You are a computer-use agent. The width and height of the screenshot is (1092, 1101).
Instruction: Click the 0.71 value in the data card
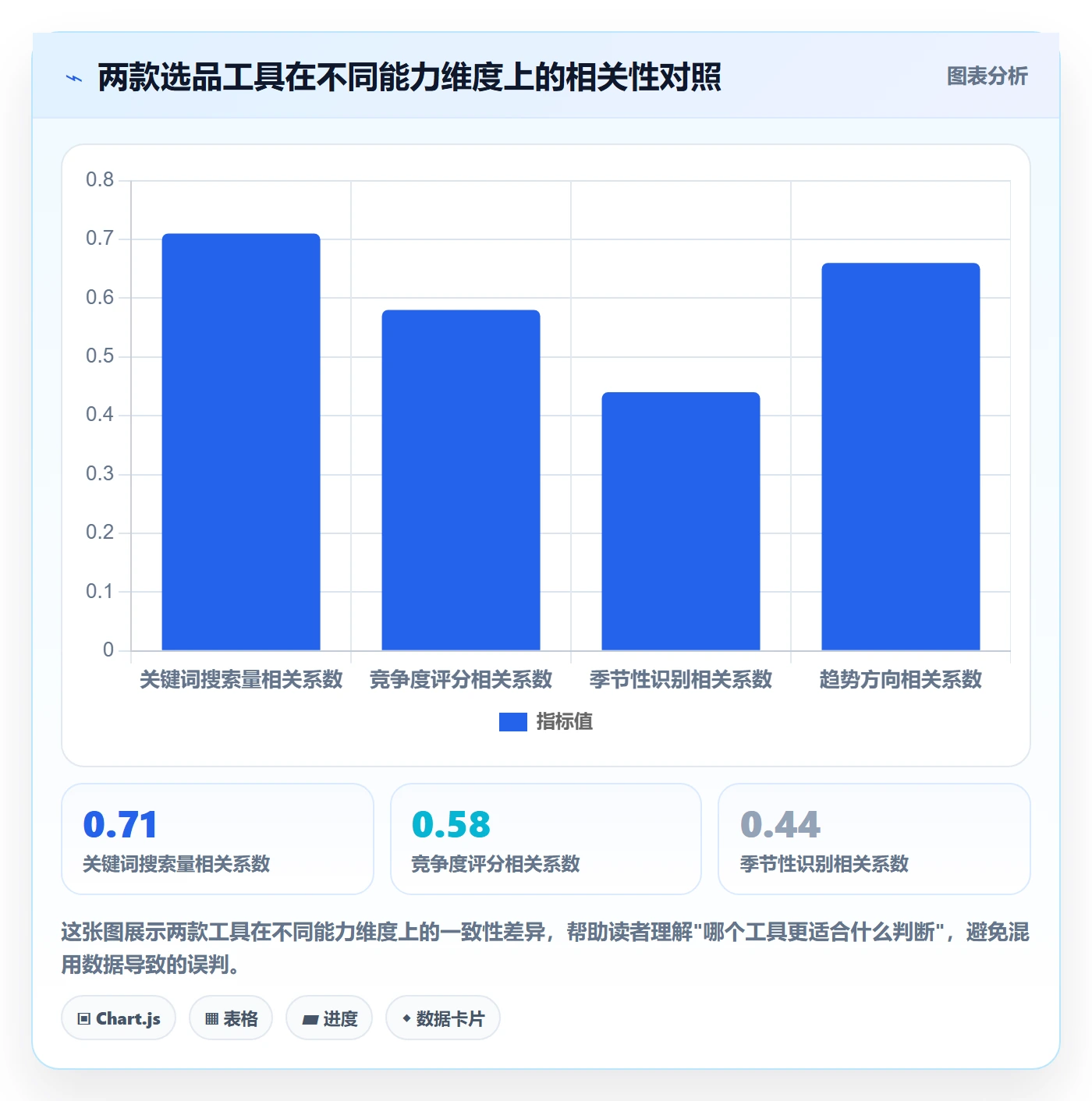(120, 824)
